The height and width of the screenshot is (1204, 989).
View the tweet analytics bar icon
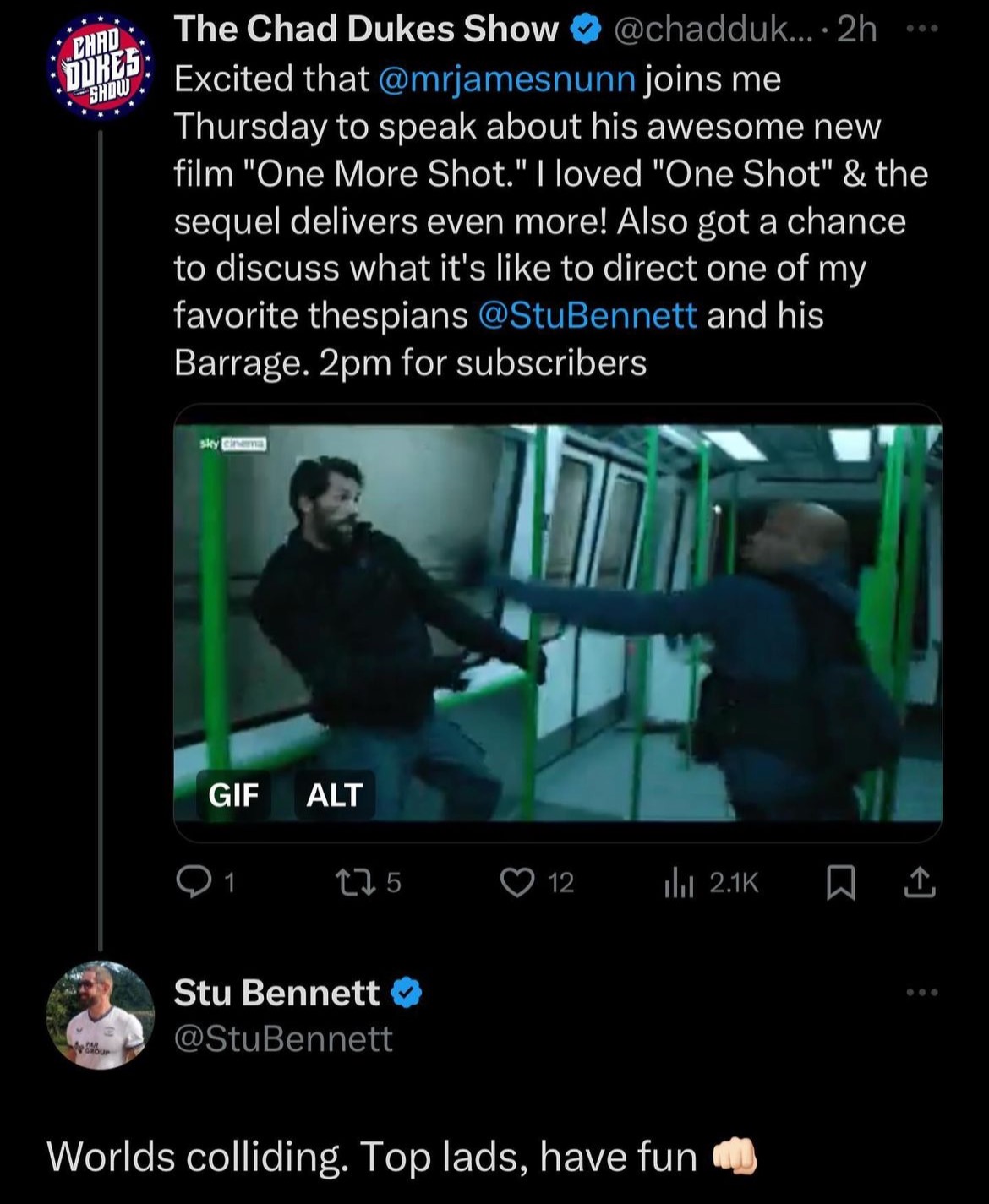pos(679,883)
